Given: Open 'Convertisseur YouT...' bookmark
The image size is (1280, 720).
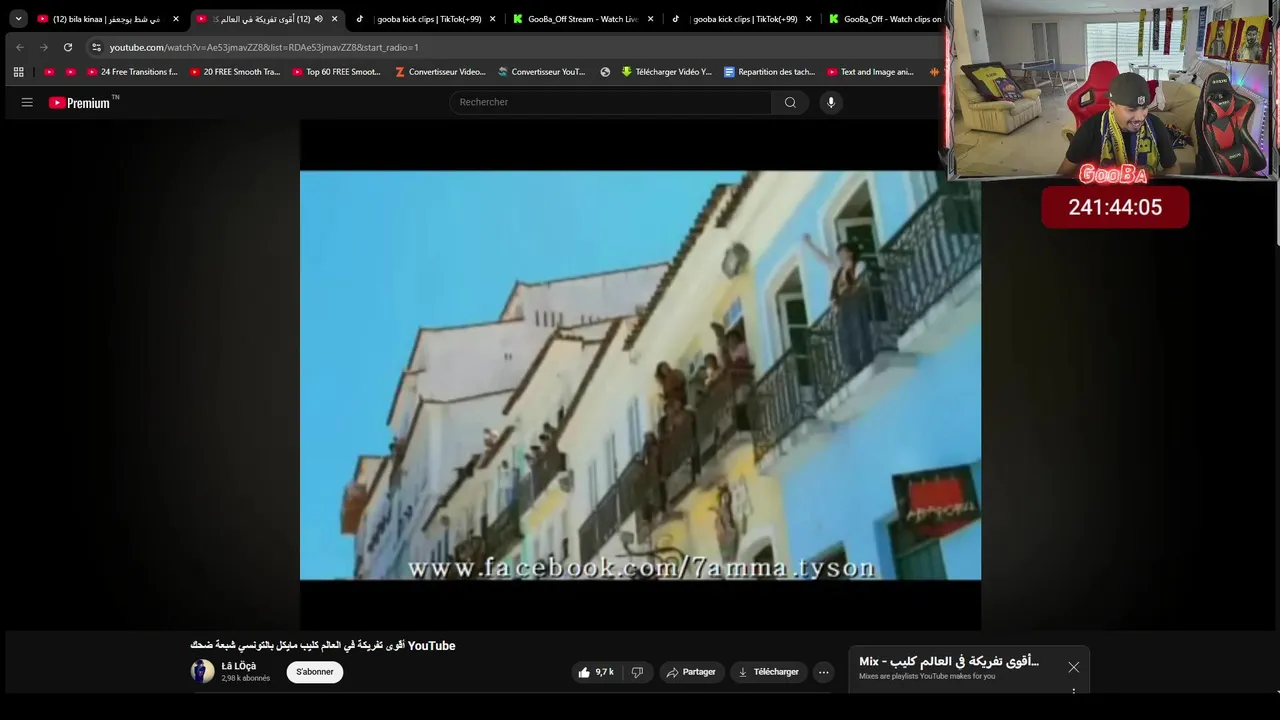Looking at the screenshot, I should 542,72.
